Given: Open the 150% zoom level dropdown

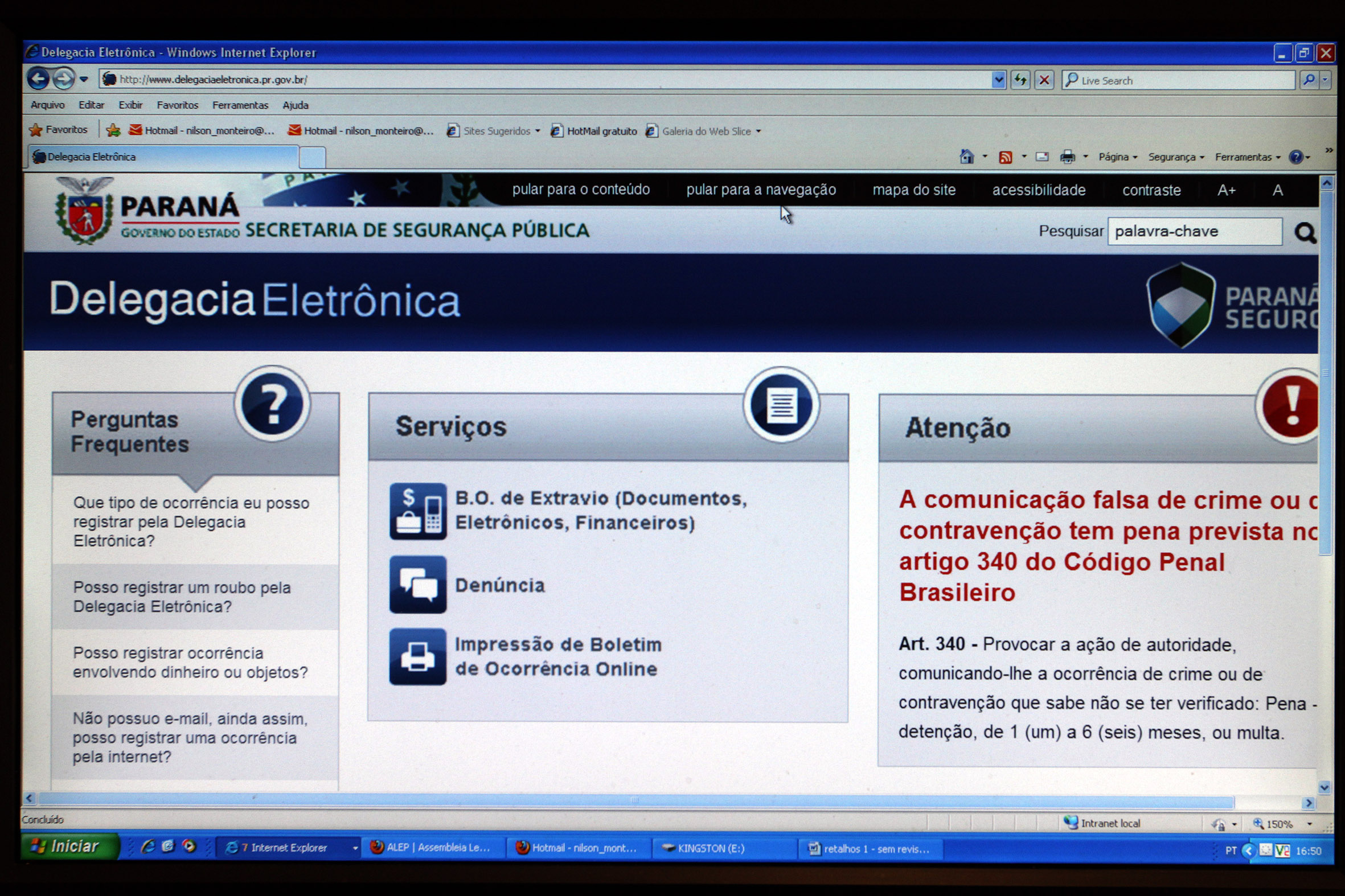Looking at the screenshot, I should point(1310,824).
